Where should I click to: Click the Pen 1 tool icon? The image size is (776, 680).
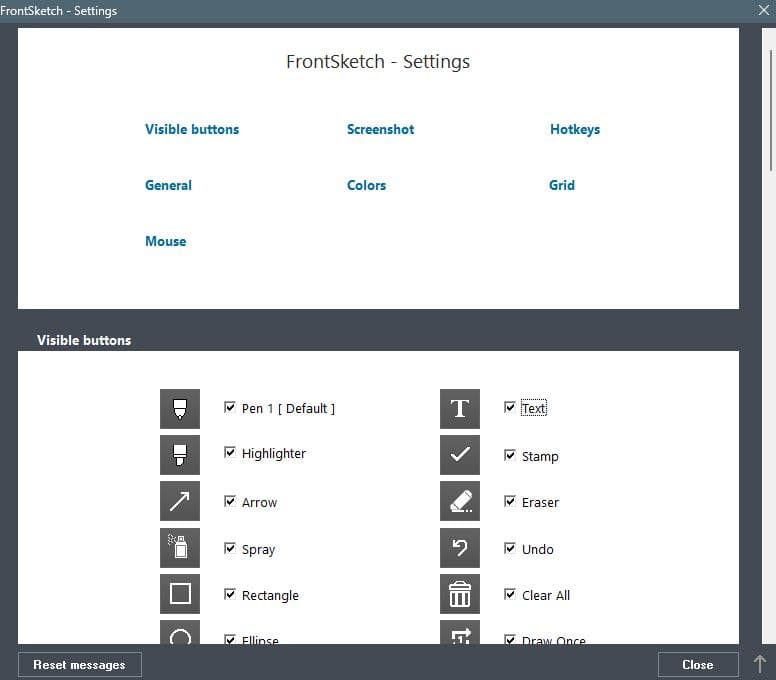point(180,409)
